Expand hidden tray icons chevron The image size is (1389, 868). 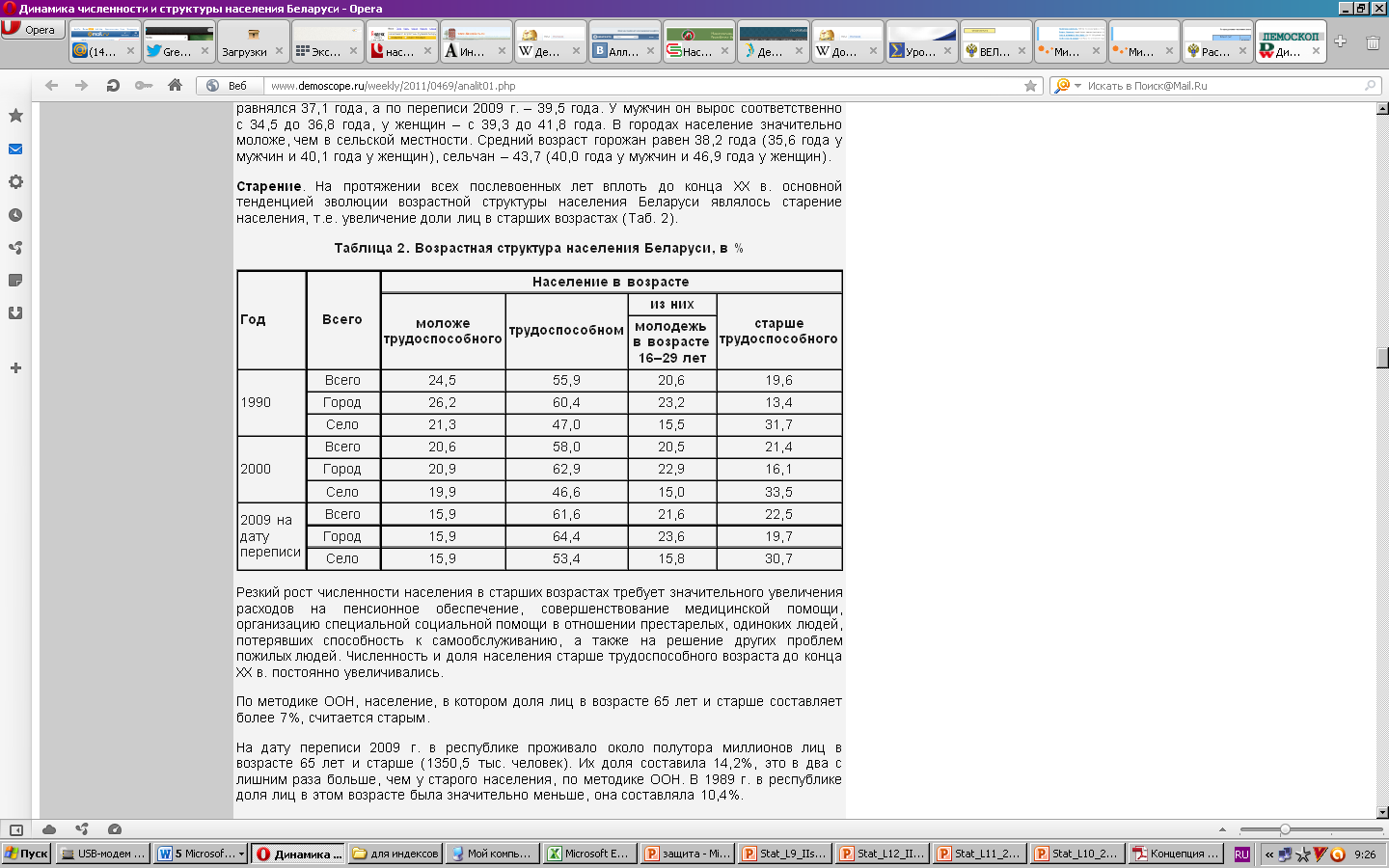pos(1269,854)
